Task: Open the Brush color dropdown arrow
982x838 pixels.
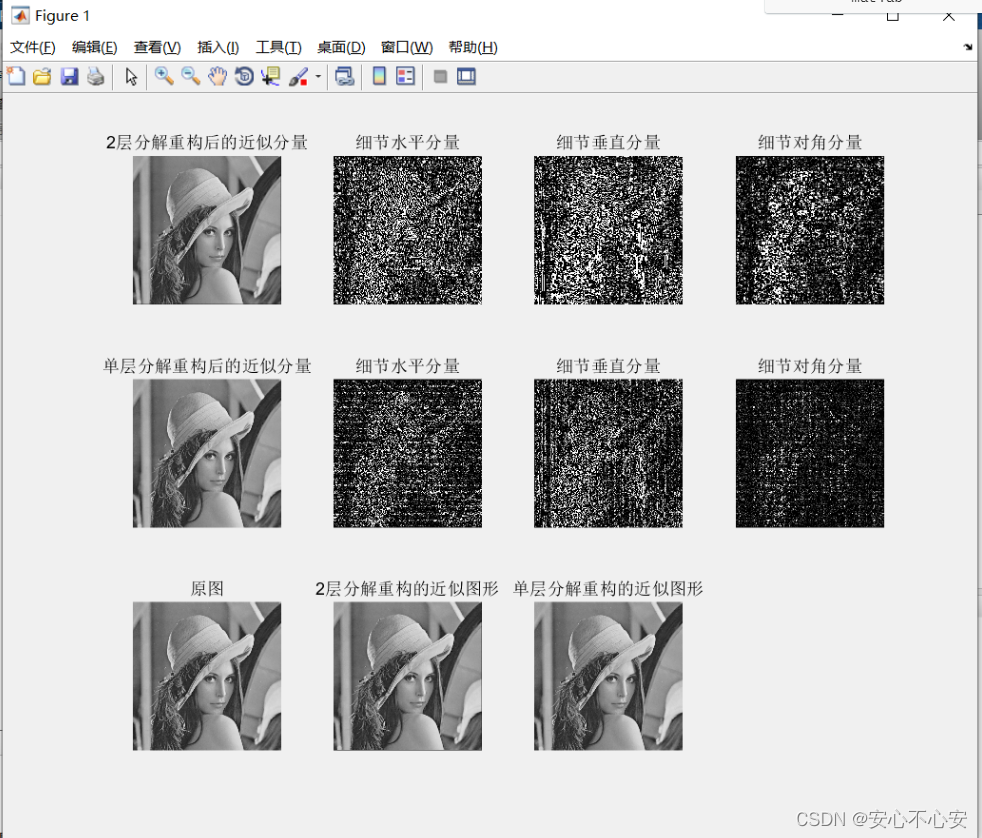Action: pos(318,76)
